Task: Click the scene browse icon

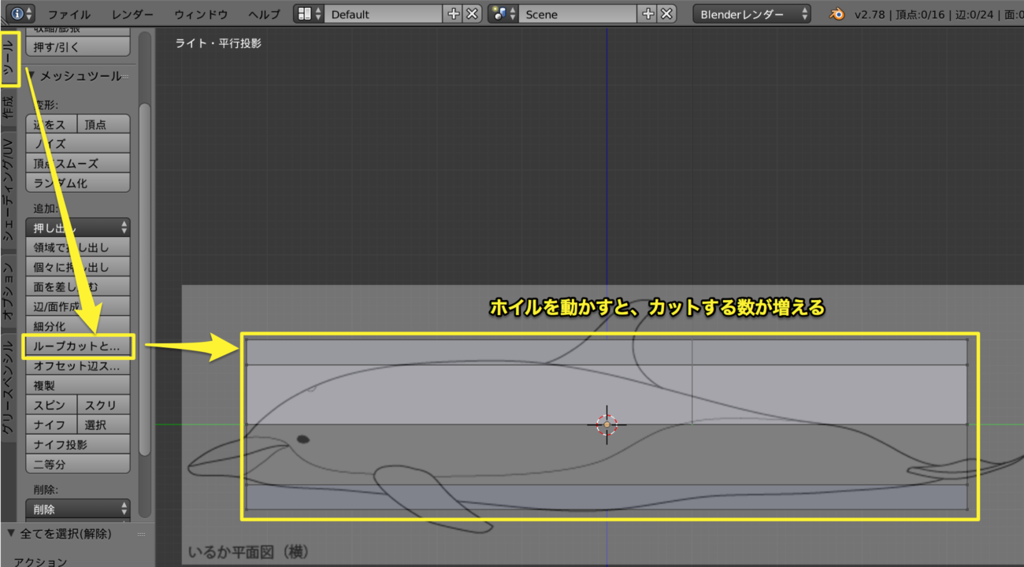Action: click(x=503, y=14)
